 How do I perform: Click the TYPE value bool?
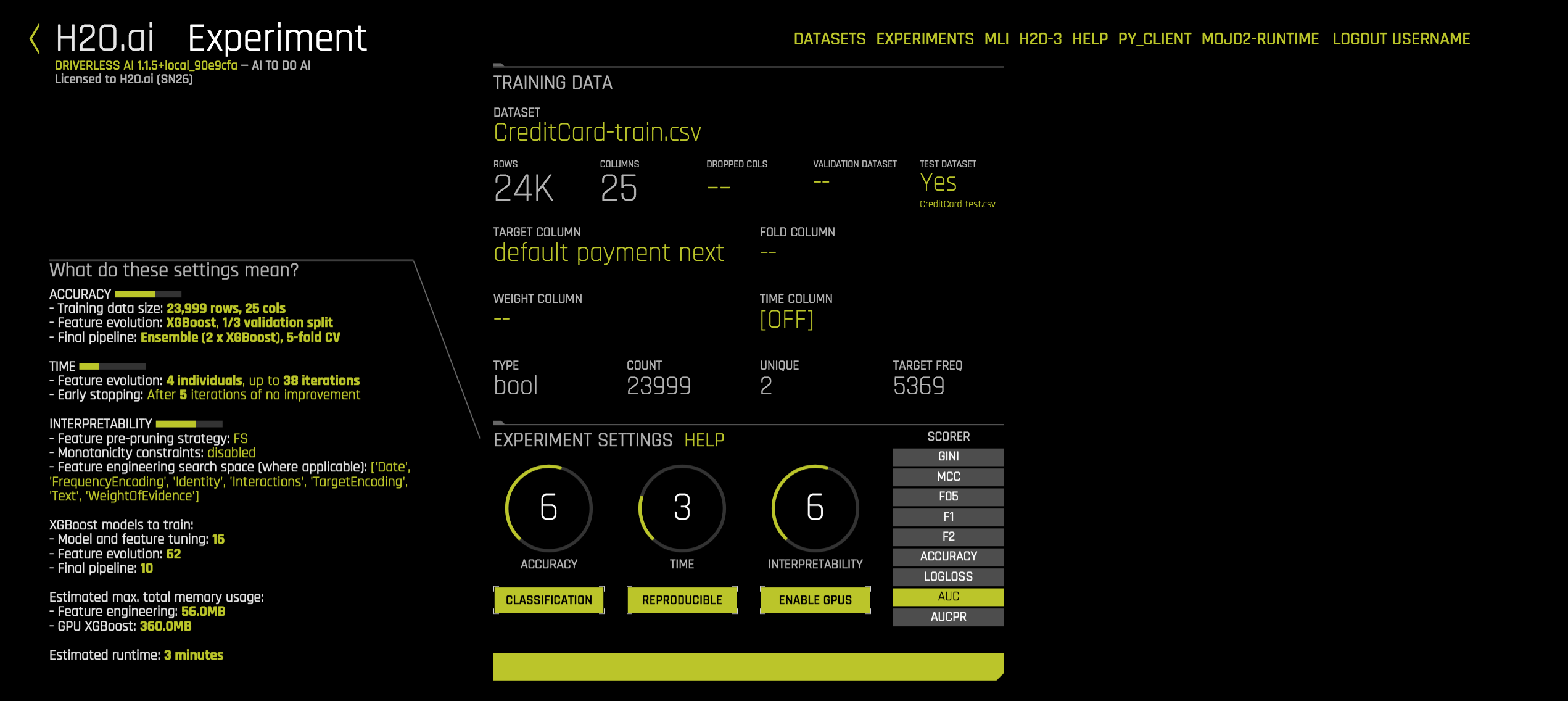(516, 386)
